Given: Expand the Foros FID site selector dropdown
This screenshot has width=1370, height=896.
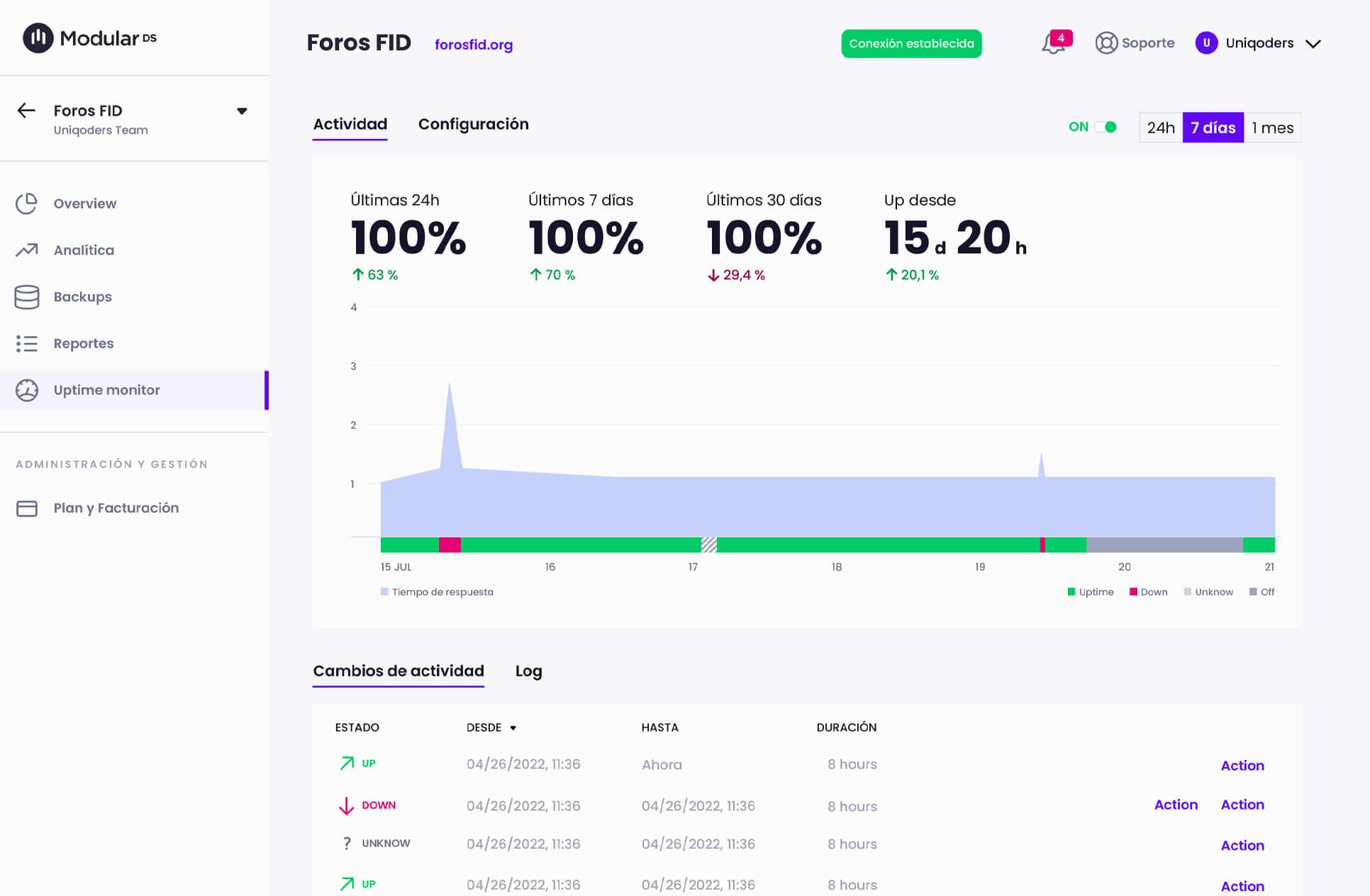Looking at the screenshot, I should (242, 111).
